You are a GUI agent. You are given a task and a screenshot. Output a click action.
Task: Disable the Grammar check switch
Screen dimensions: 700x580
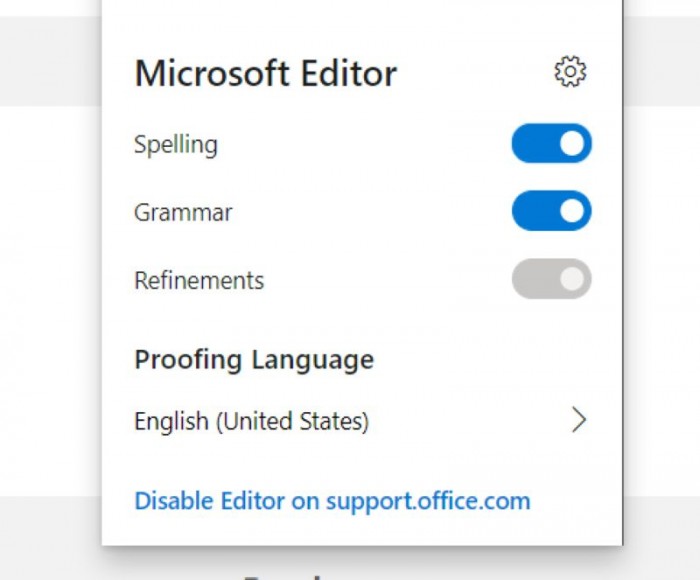click(551, 212)
